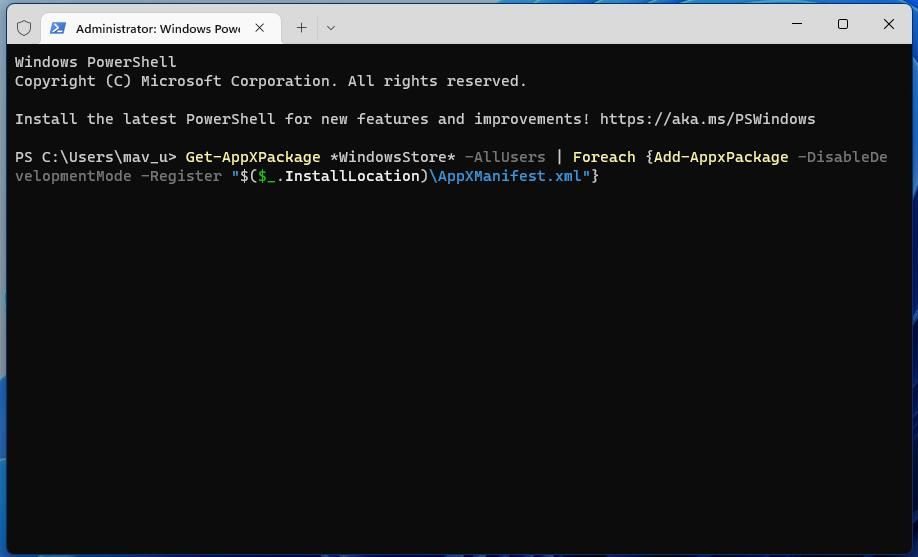Click the Copyright (C) Microsoft Corporation line
Image resolution: width=918 pixels, height=557 pixels.
[x=270, y=81]
